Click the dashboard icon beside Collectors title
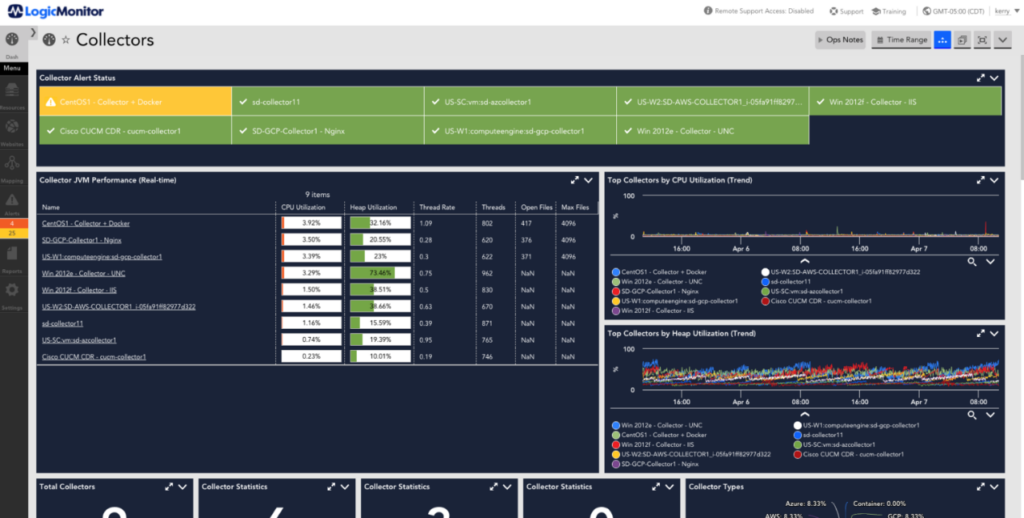Screen dimensions: 1024x518 pos(49,40)
